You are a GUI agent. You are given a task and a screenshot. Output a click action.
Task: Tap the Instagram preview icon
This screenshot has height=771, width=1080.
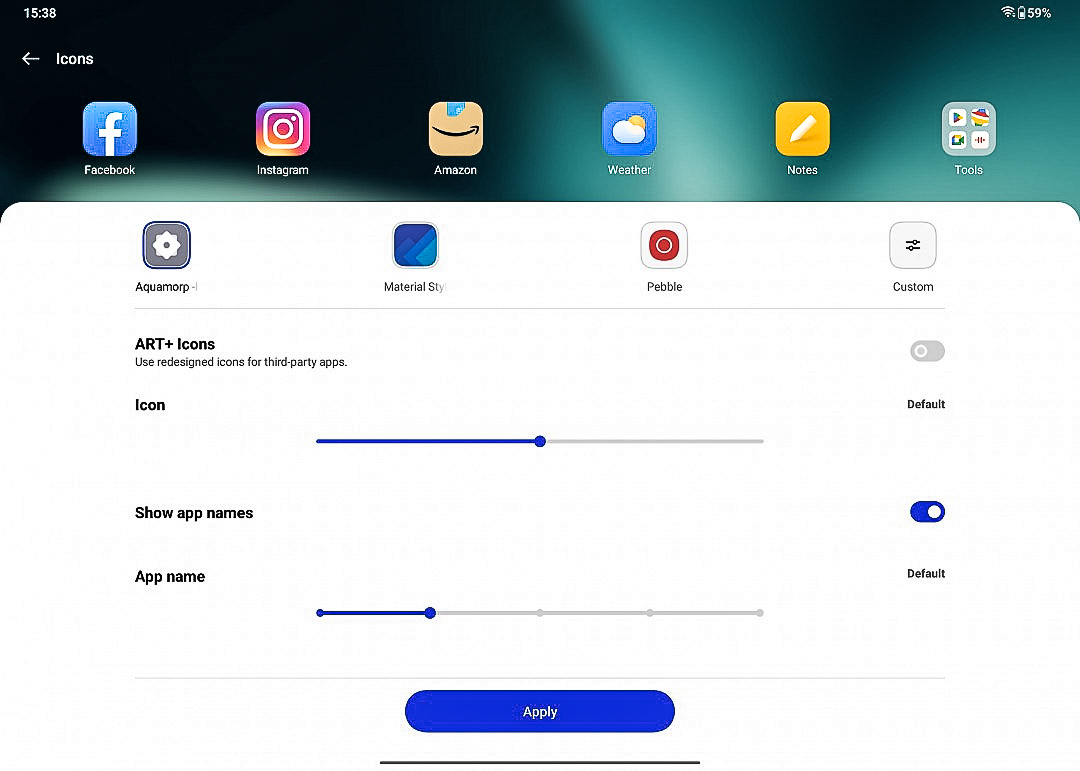click(282, 129)
